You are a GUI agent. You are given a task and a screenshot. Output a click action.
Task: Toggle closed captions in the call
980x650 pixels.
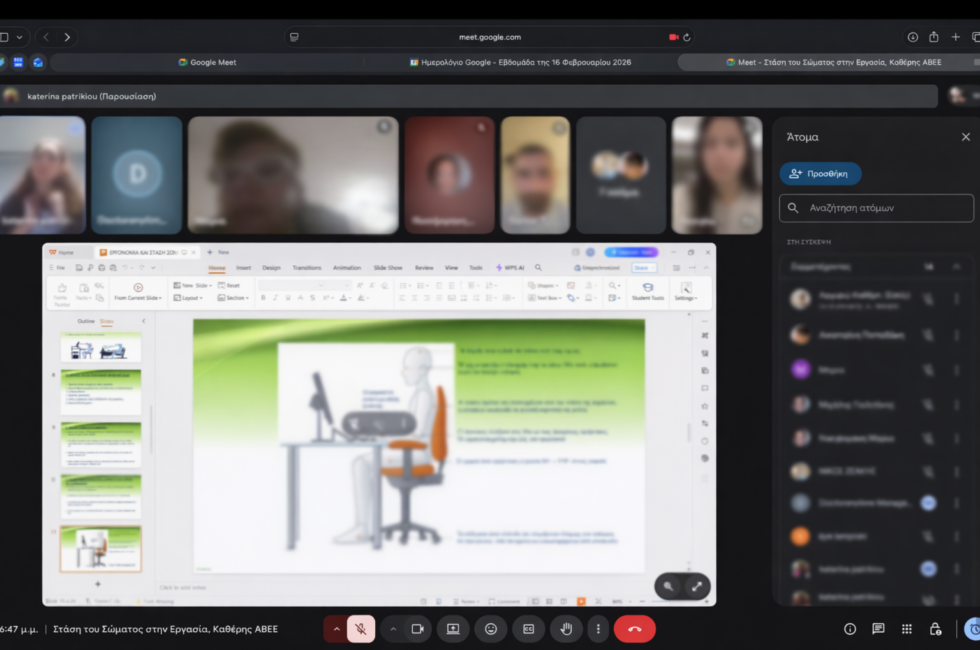tap(528, 629)
